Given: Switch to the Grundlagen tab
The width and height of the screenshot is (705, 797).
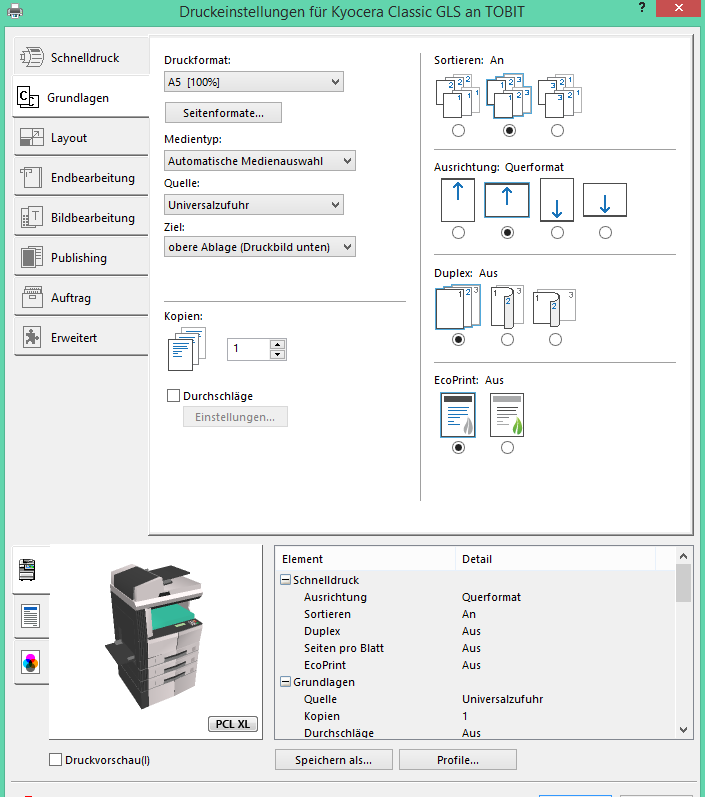Looking at the screenshot, I should click(80, 97).
